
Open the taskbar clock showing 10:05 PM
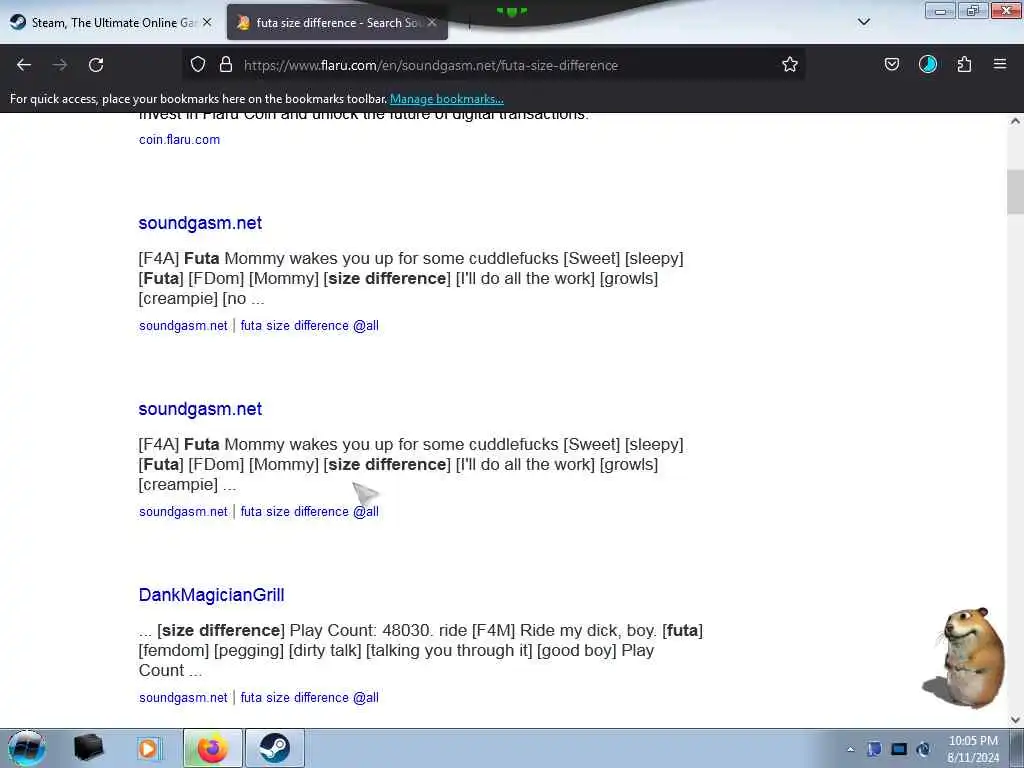(x=973, y=749)
